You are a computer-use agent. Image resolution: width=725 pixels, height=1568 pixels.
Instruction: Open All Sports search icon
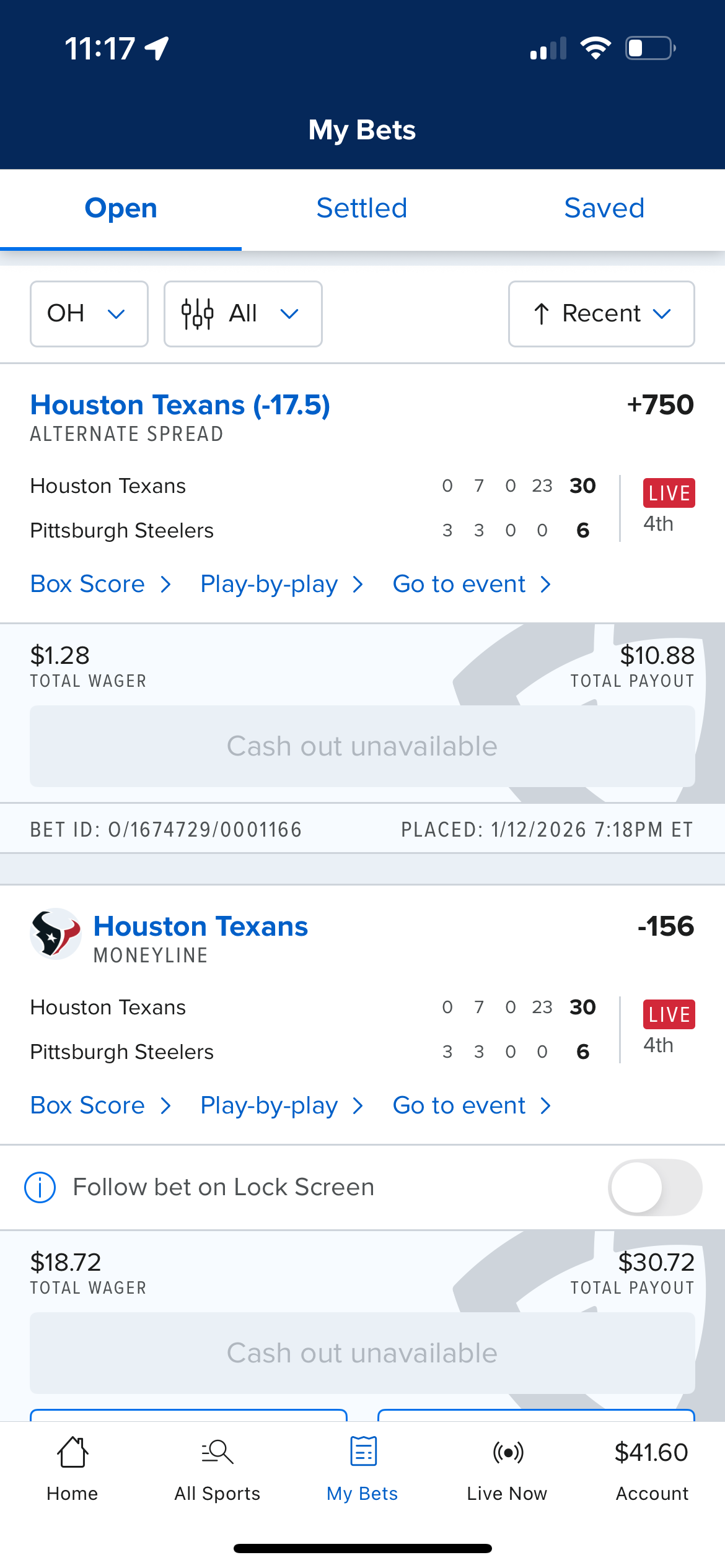click(x=217, y=1453)
